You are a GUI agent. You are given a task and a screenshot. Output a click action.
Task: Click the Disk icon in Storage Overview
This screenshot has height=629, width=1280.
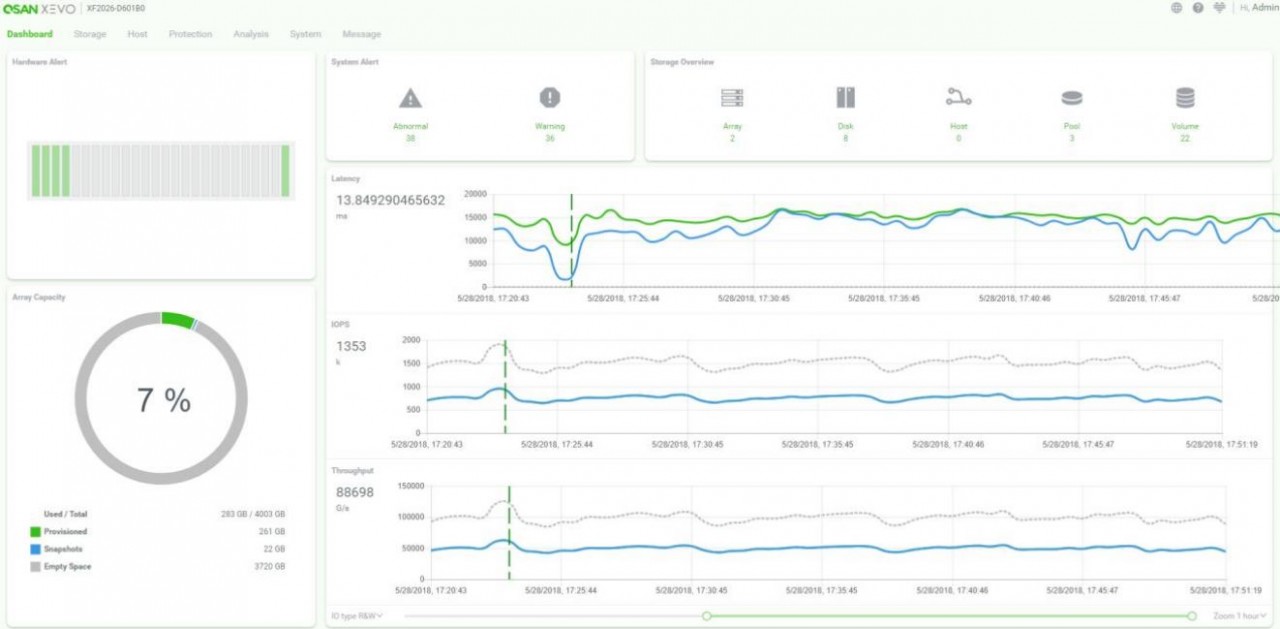(x=845, y=98)
